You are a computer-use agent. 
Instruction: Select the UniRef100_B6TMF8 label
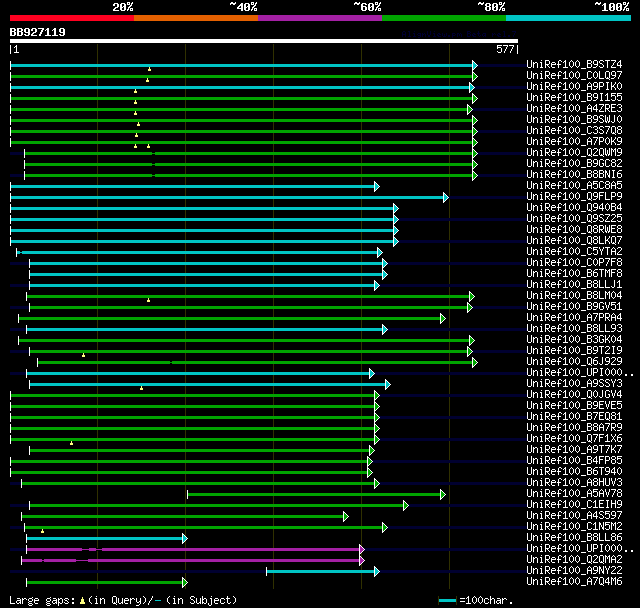(x=574, y=274)
